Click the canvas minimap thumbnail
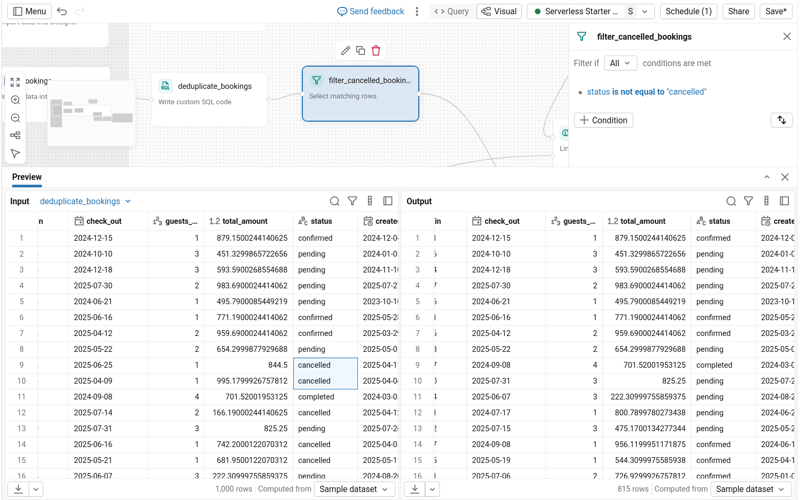800x500 pixels. [x=90, y=112]
